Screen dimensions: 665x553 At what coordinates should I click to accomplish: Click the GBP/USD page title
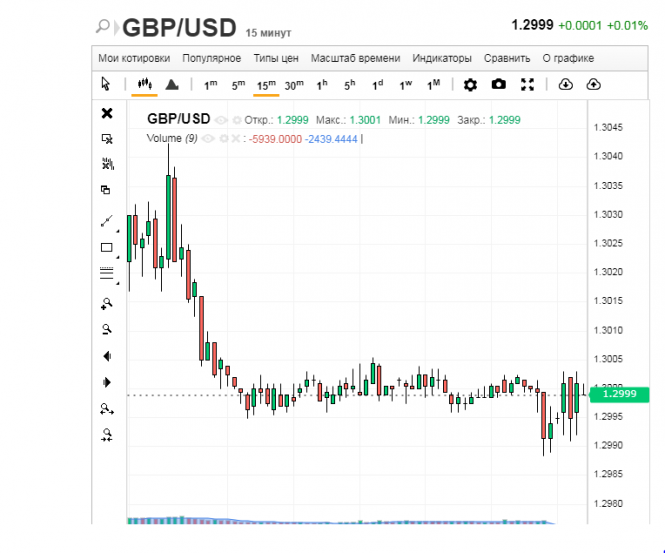[x=179, y=28]
